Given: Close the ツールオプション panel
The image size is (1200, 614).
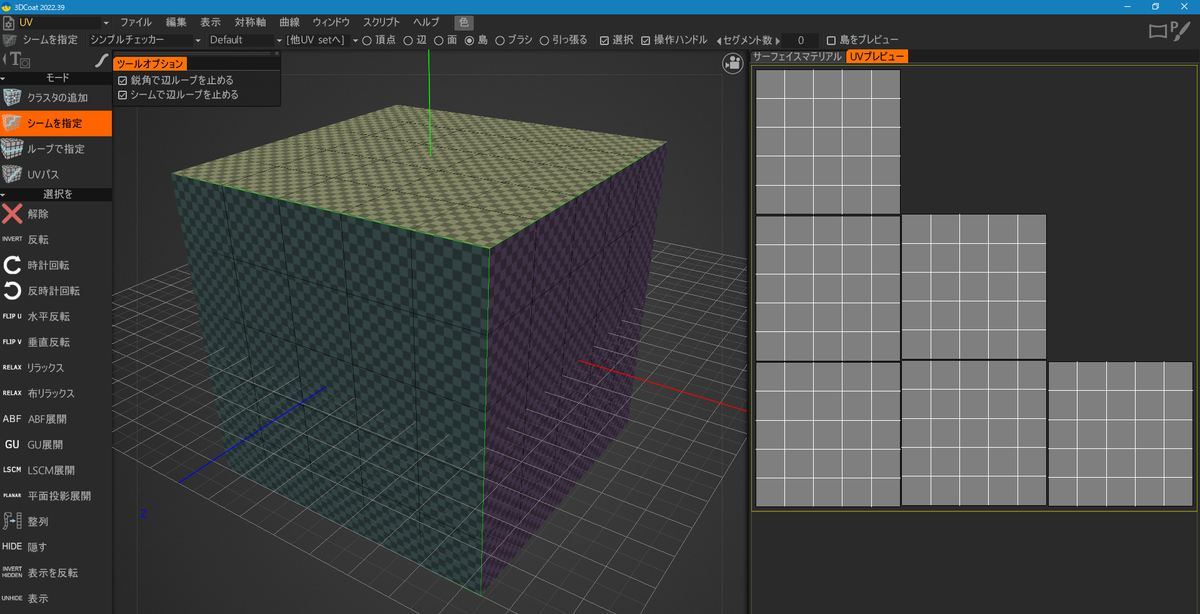Looking at the screenshot, I should coord(277,53).
